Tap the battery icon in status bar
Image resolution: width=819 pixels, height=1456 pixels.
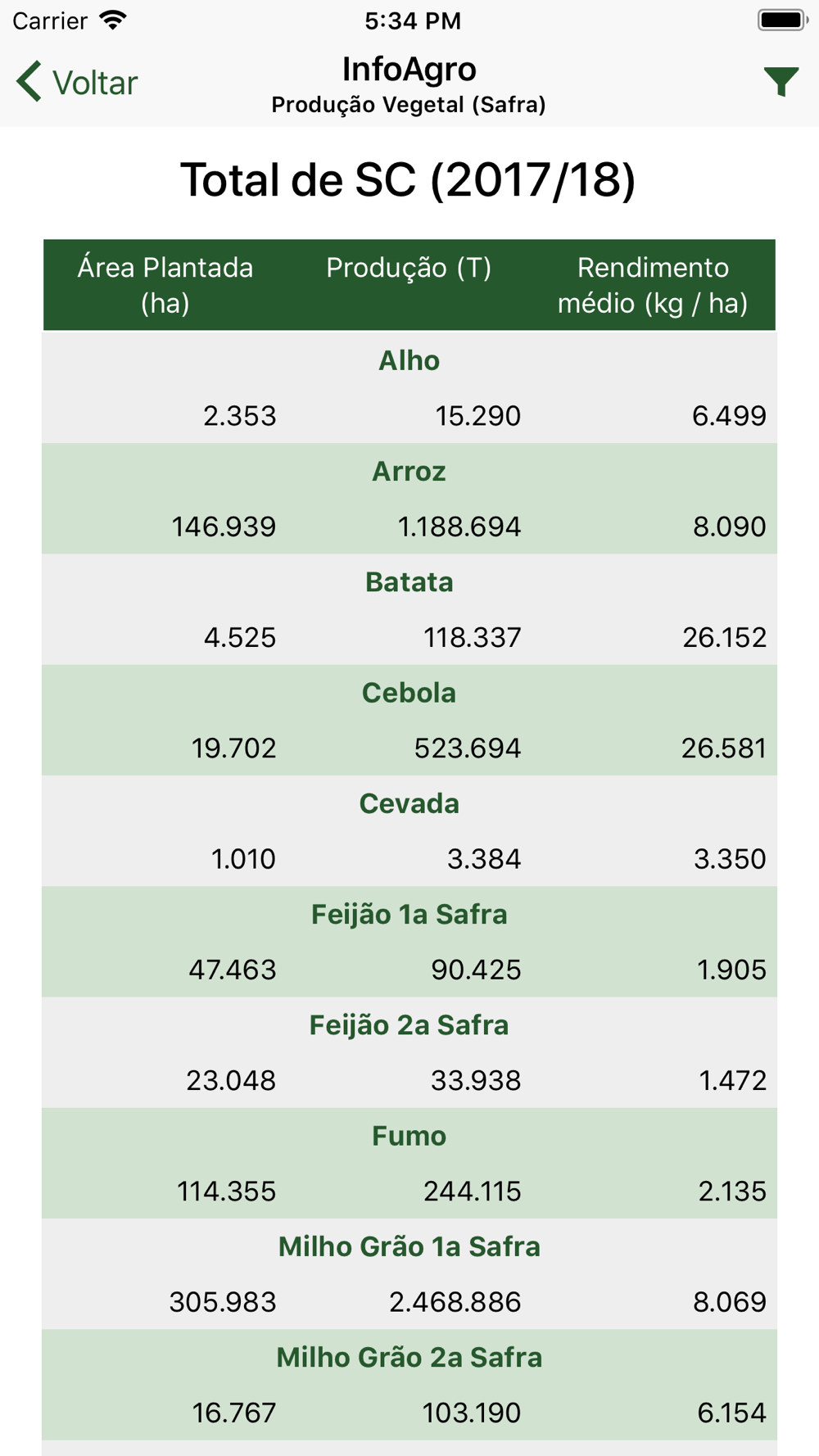783,20
